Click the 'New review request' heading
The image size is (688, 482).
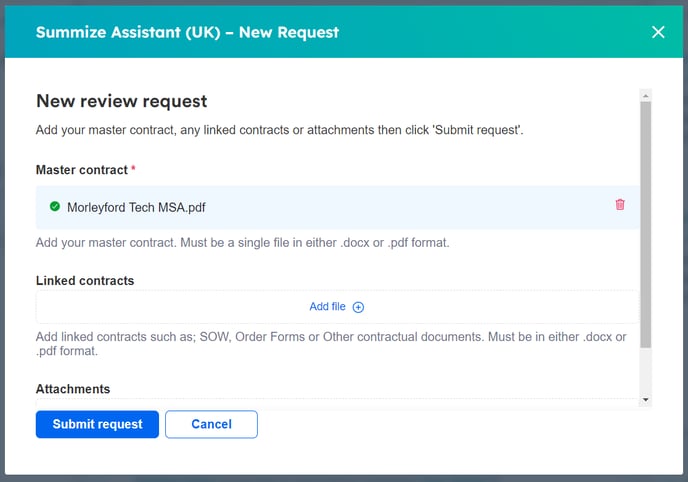click(121, 101)
